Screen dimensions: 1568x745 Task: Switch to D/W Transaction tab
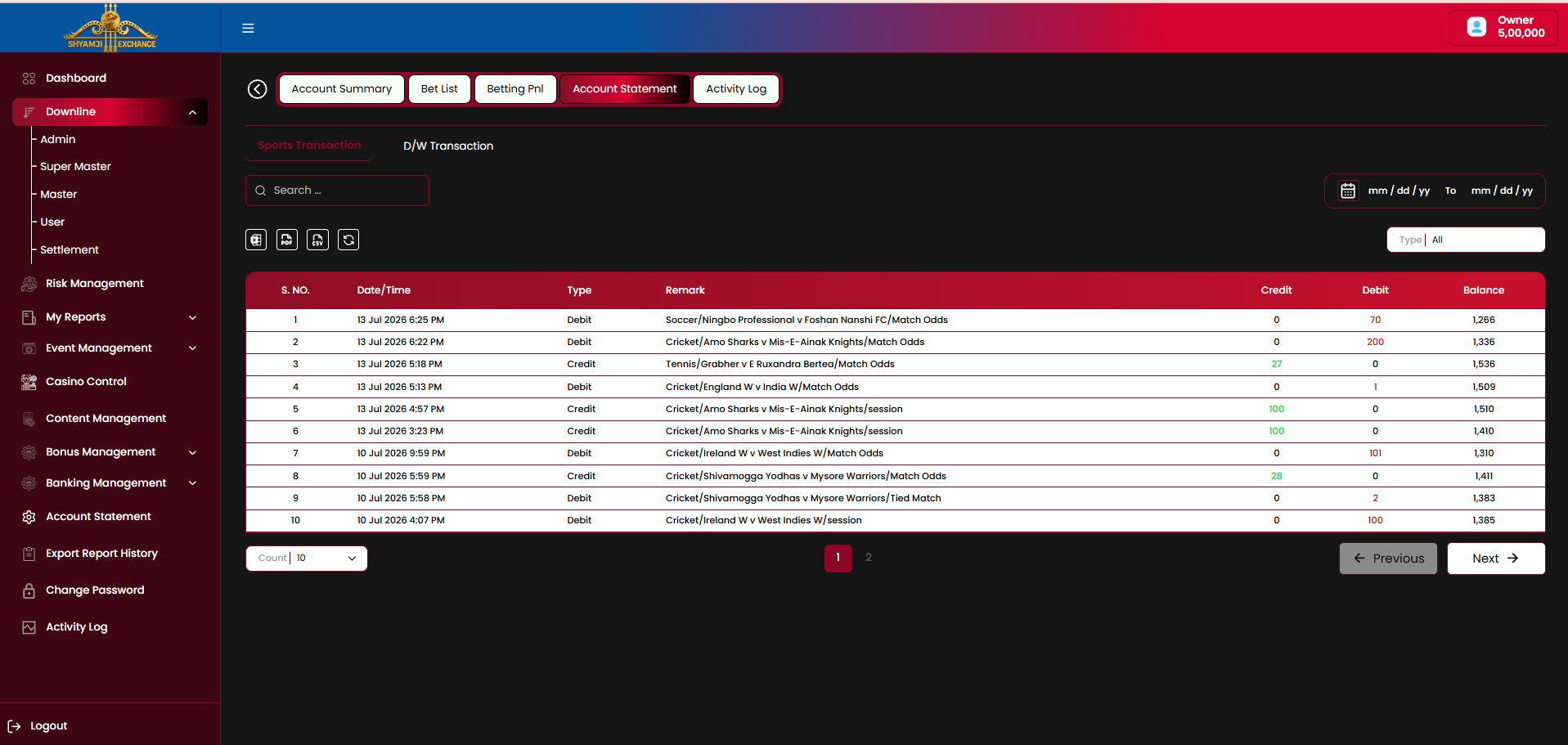tap(448, 146)
